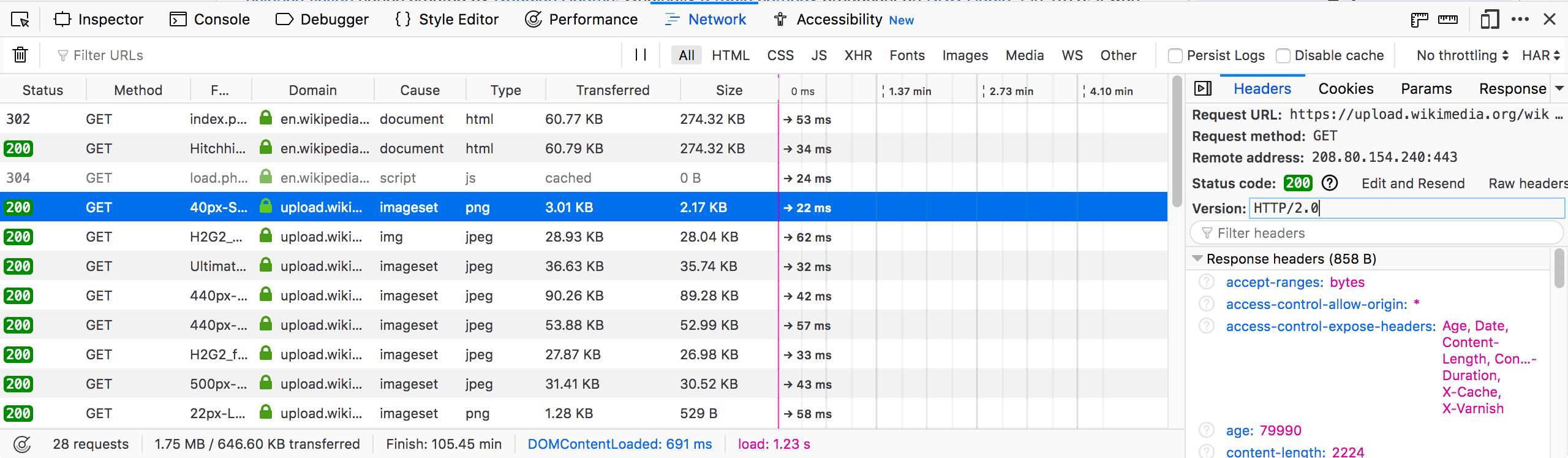1568x458 pixels.
Task: Check the Disable cache checkbox
Action: (x=1283, y=56)
